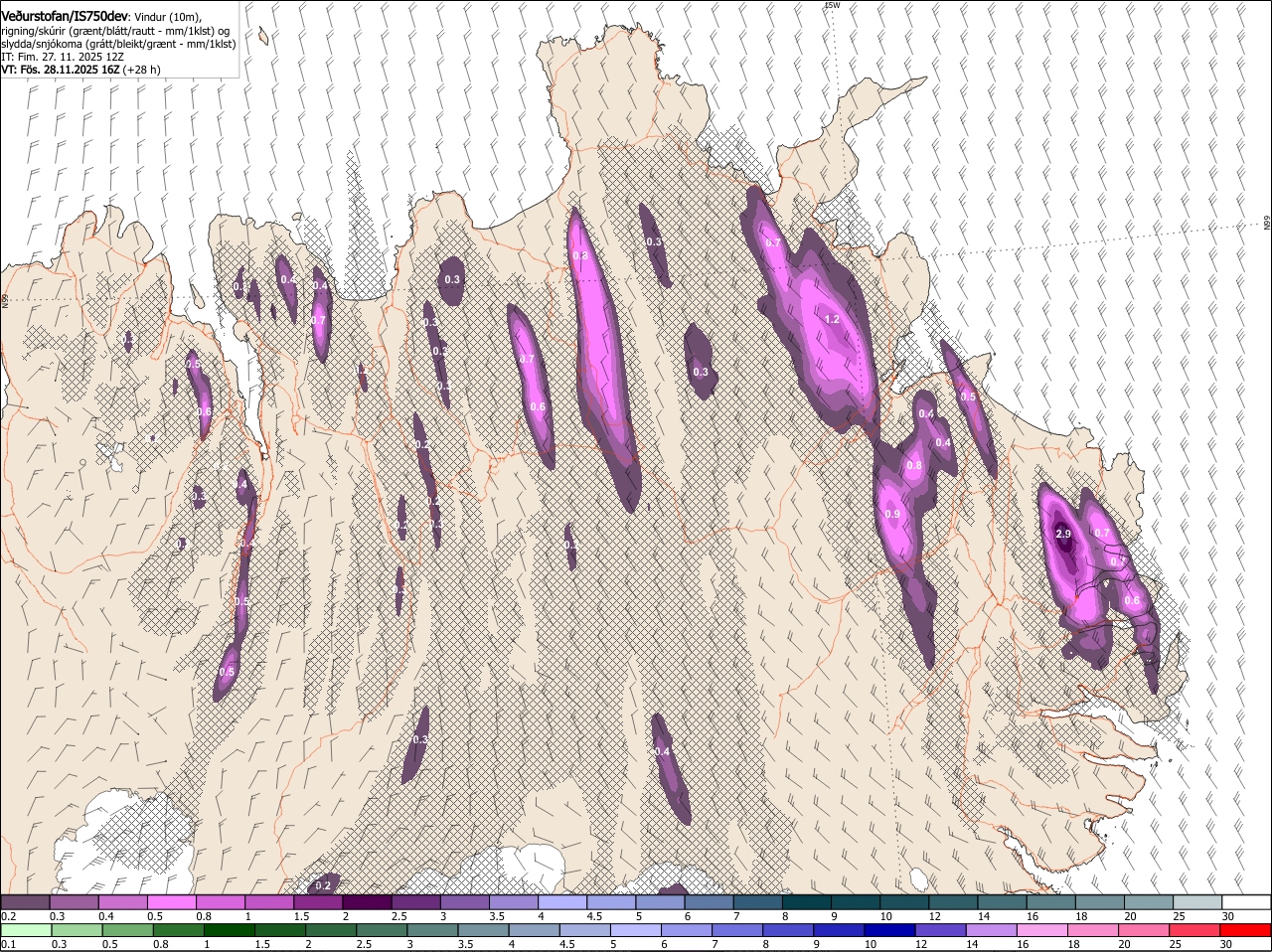Click the 'VT: Fös. 28.11.2025 16Z (+28 h)' line
The width and height of the screenshot is (1272, 952).
[80, 71]
